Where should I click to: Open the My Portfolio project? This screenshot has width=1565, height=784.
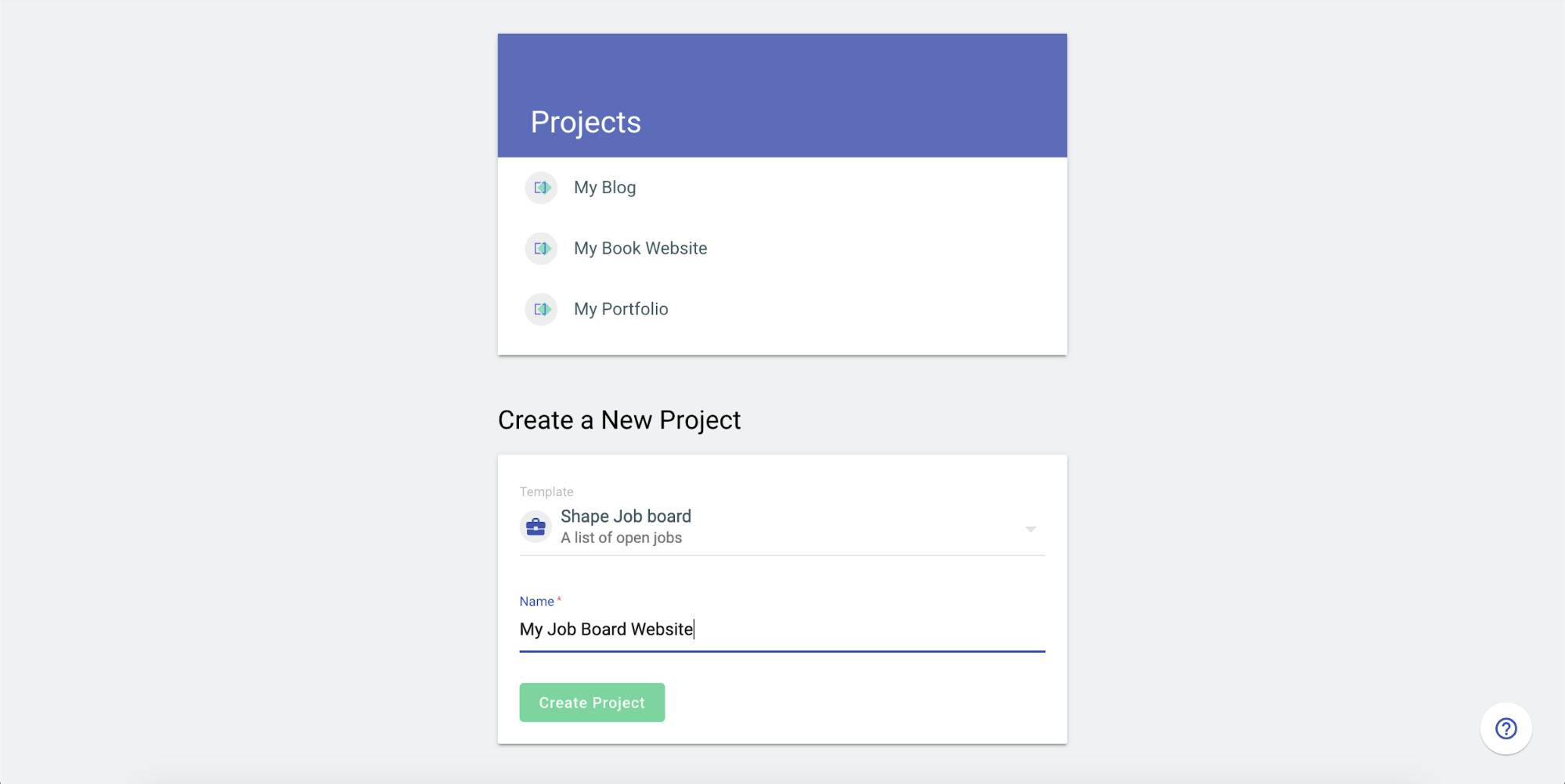tap(621, 309)
